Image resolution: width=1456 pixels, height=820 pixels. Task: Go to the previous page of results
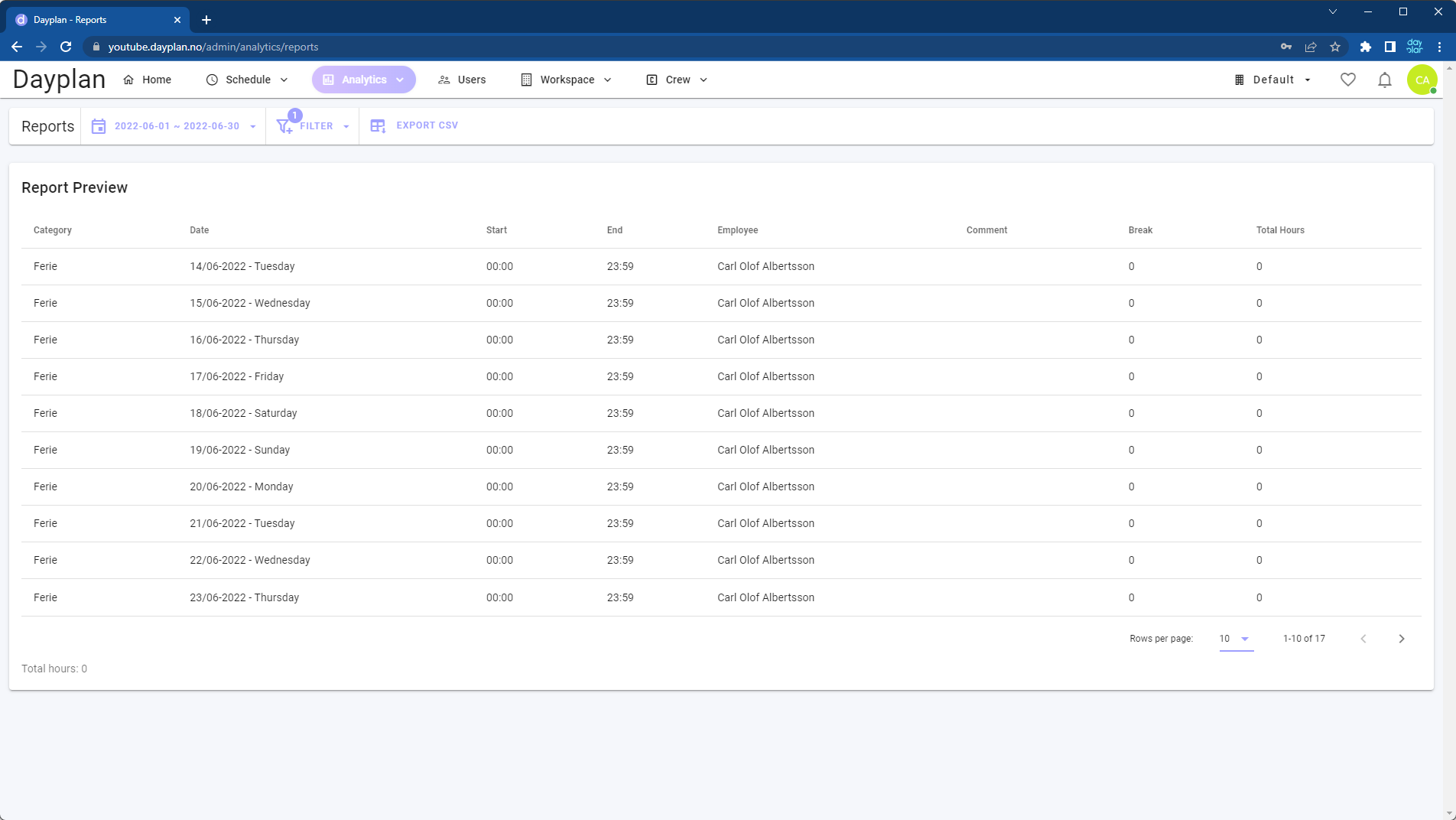tap(1363, 639)
